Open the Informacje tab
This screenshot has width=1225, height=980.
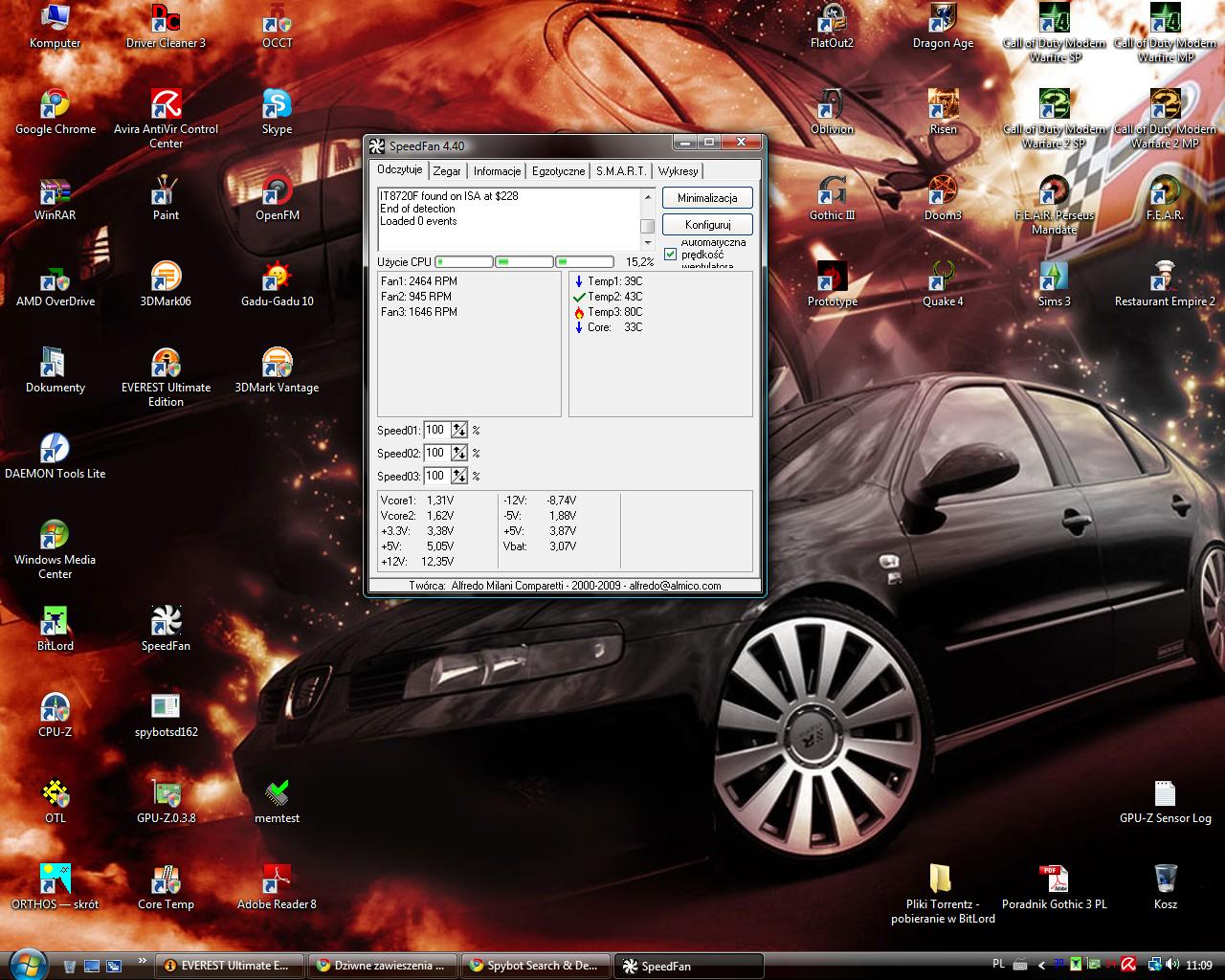pyautogui.click(x=497, y=171)
